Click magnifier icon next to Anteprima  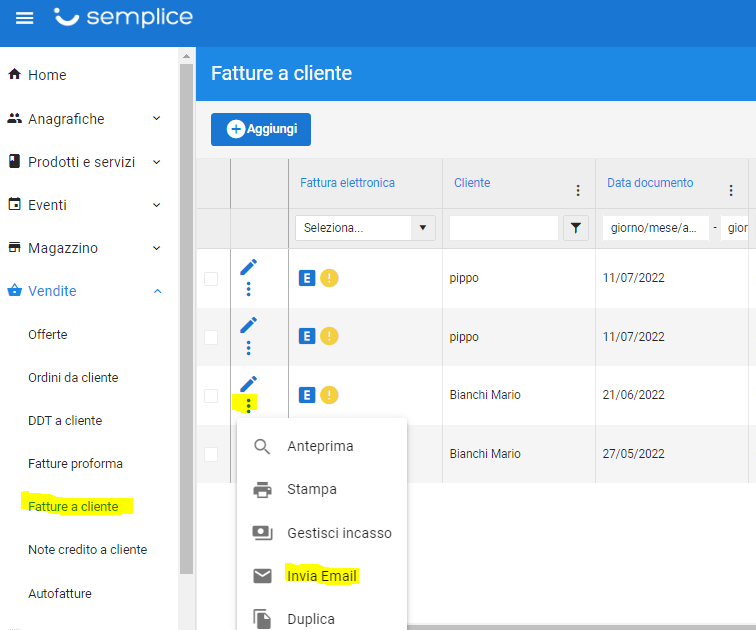point(262,446)
